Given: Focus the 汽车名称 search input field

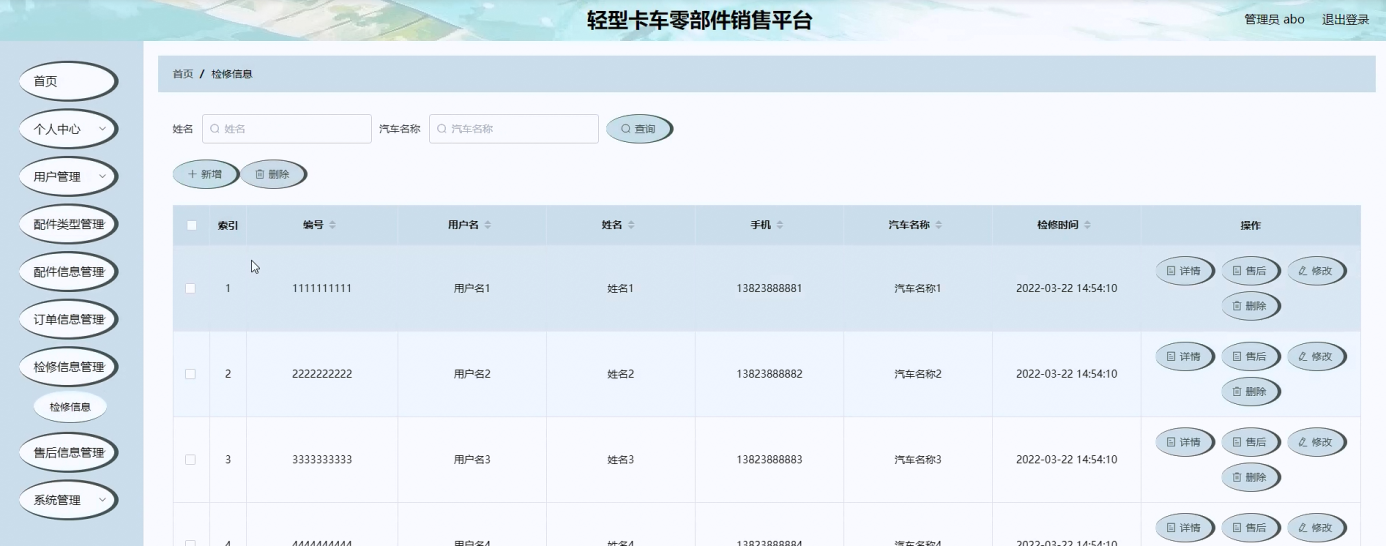Looking at the screenshot, I should point(514,129).
